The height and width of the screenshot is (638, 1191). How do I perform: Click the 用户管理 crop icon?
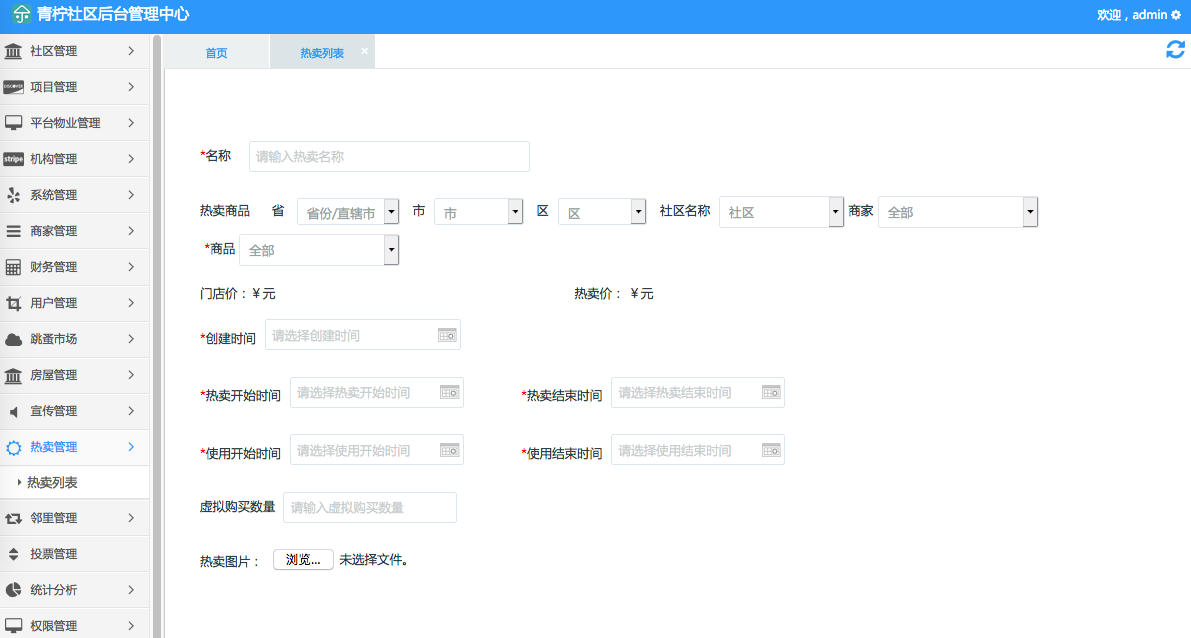coord(13,303)
